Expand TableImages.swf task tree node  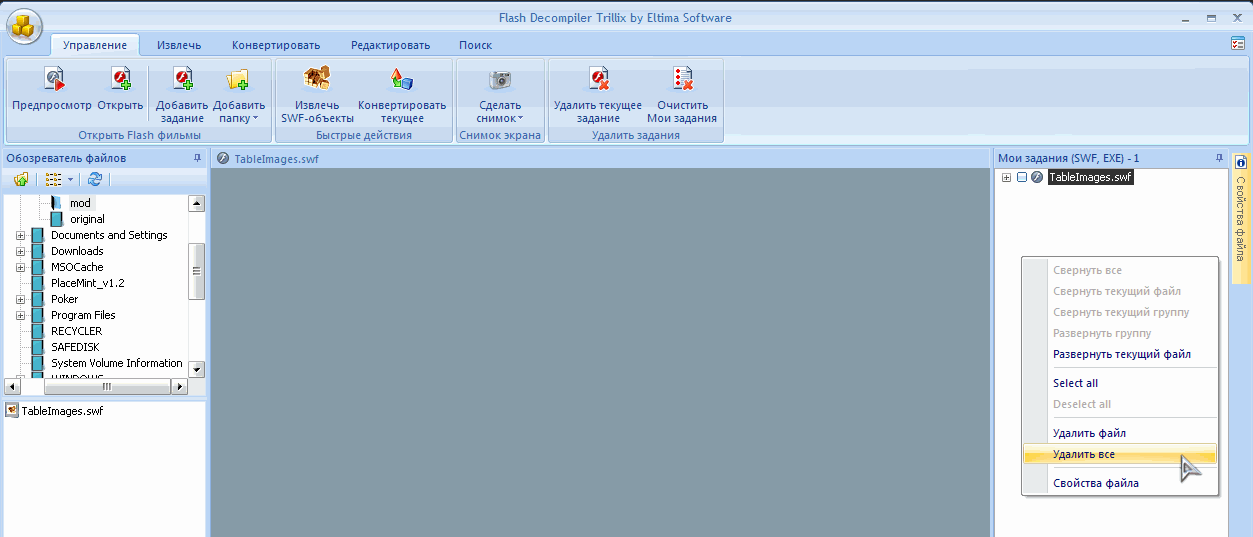(x=1006, y=177)
